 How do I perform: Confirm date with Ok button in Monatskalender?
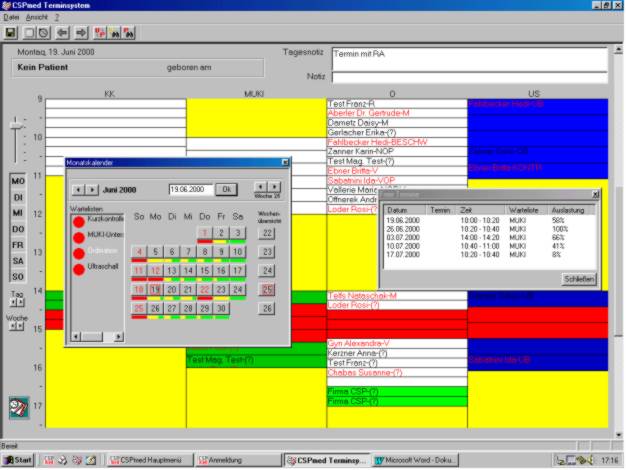click(226, 189)
